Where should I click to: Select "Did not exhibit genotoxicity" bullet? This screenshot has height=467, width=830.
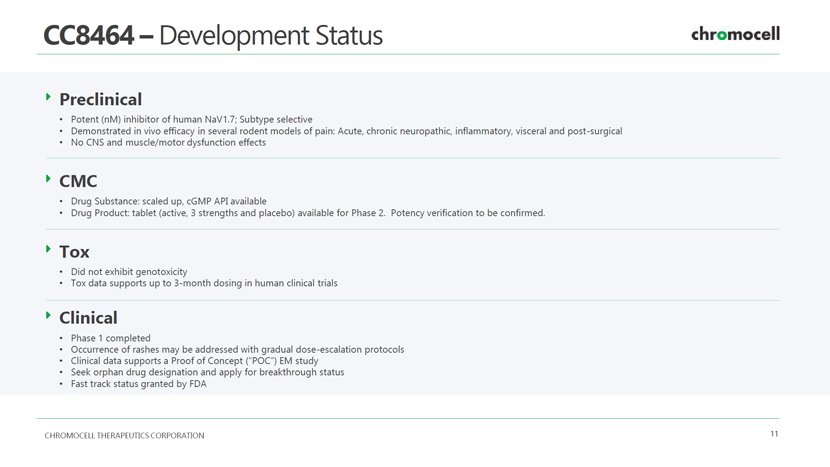[128, 272]
